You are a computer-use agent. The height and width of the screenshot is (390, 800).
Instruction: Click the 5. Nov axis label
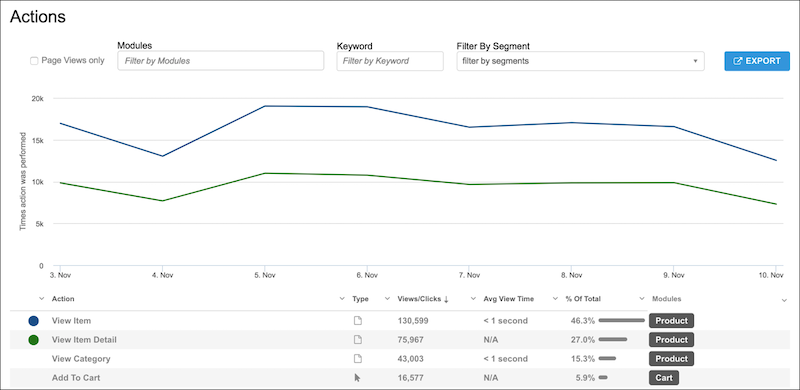[264, 275]
